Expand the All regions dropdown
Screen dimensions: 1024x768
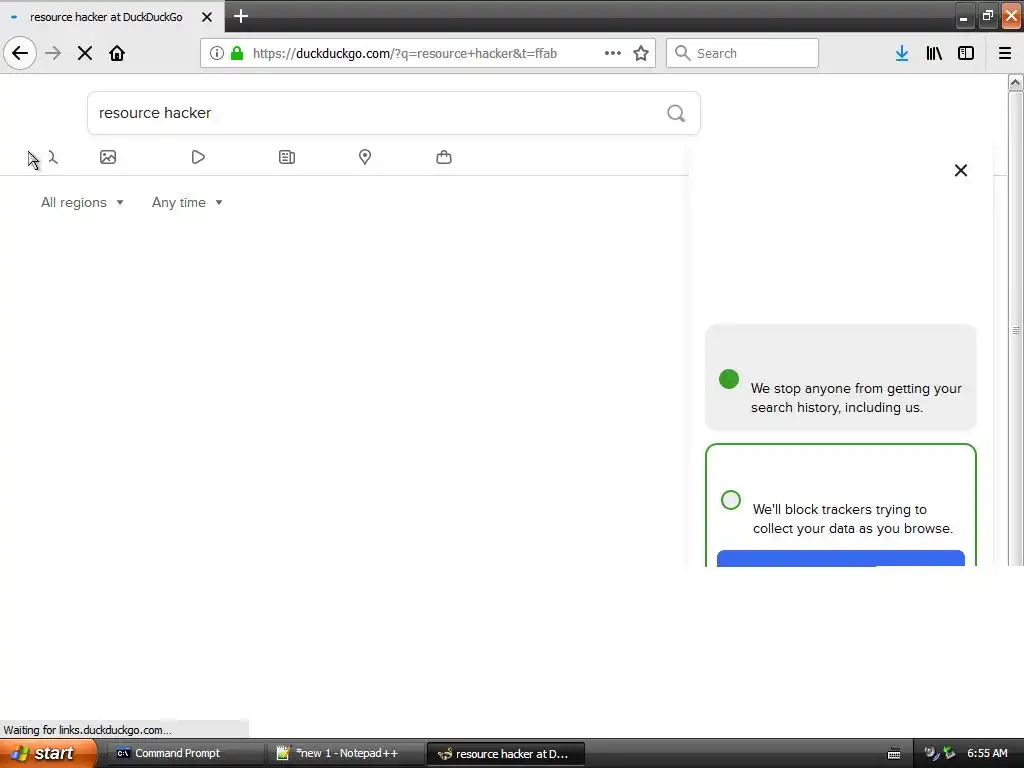point(82,202)
